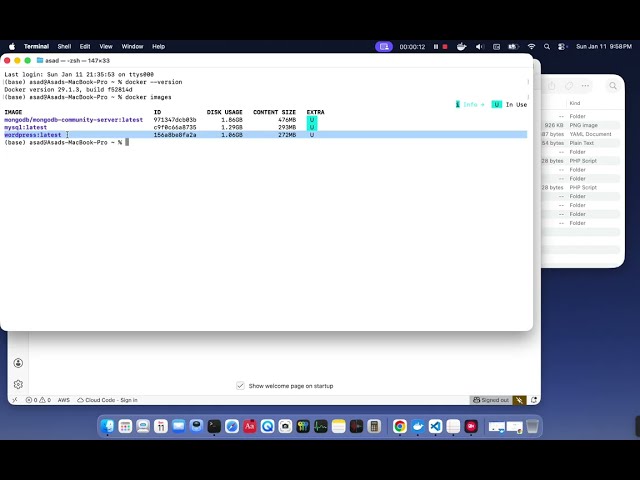Image resolution: width=640 pixels, height=480 pixels.
Task: Select the PNG image row in Finder
Action: pyautogui.click(x=581, y=125)
